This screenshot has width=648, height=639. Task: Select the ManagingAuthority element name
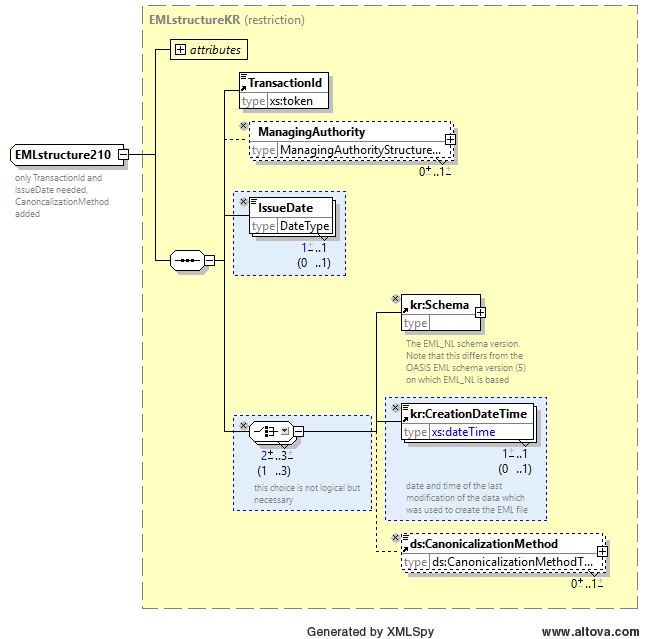coord(312,132)
